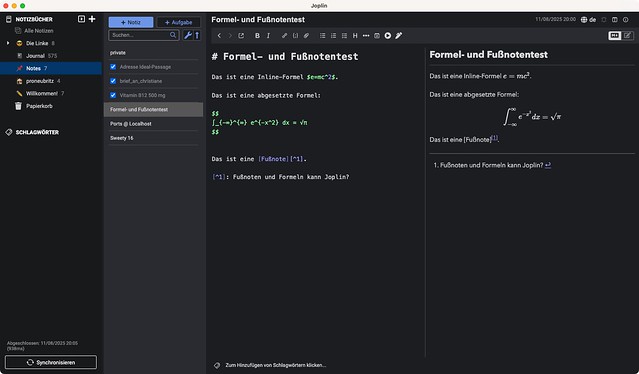The height and width of the screenshot is (374, 639).
Task: Click the tag icon at the editor bottom
Action: (217, 365)
